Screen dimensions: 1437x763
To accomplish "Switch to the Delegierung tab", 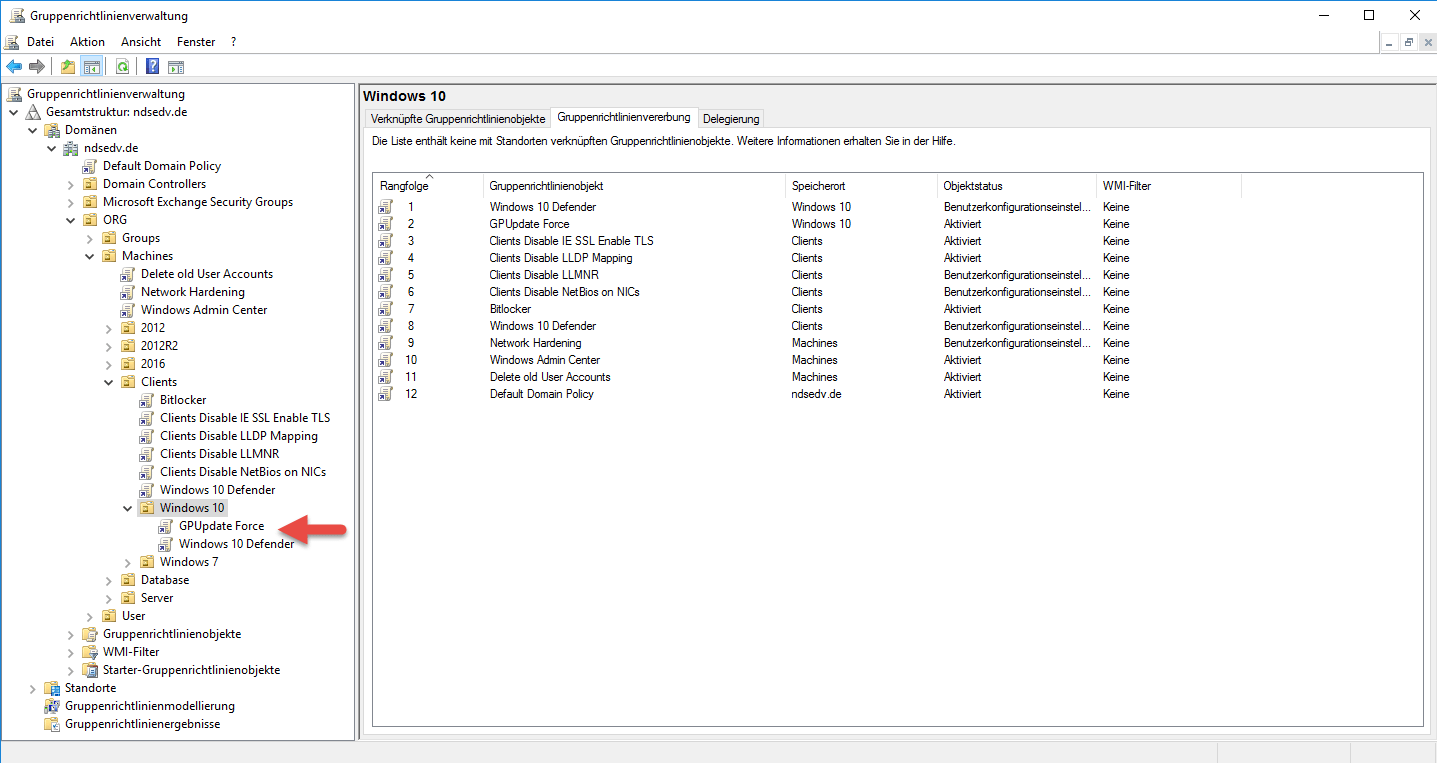I will tap(731, 119).
